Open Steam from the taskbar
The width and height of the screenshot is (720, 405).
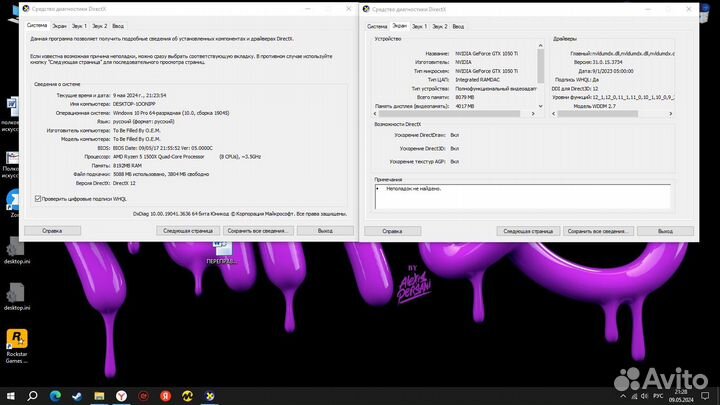(x=77, y=396)
